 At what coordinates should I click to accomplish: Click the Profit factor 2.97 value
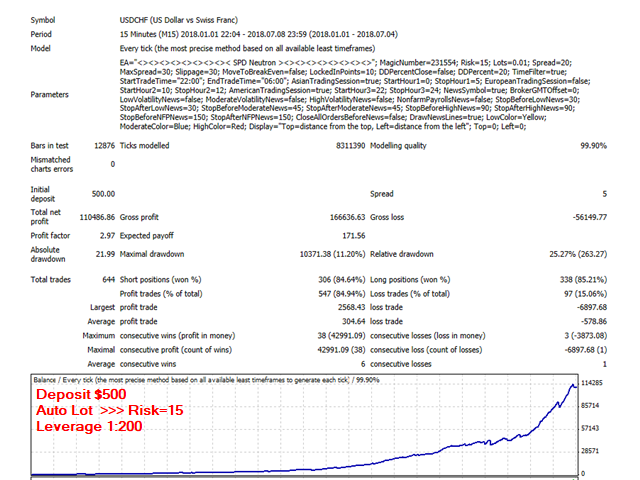[x=107, y=236]
